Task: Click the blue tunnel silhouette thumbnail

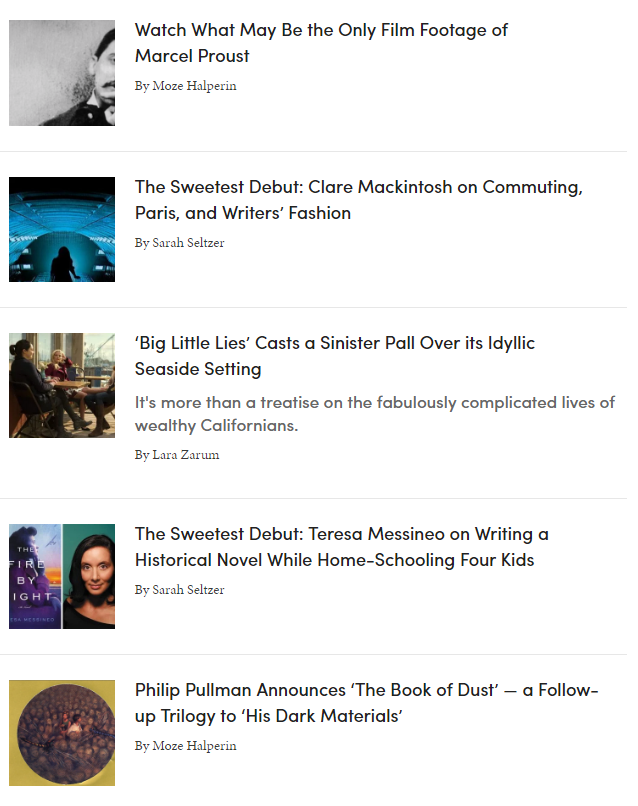Action: coord(62,229)
